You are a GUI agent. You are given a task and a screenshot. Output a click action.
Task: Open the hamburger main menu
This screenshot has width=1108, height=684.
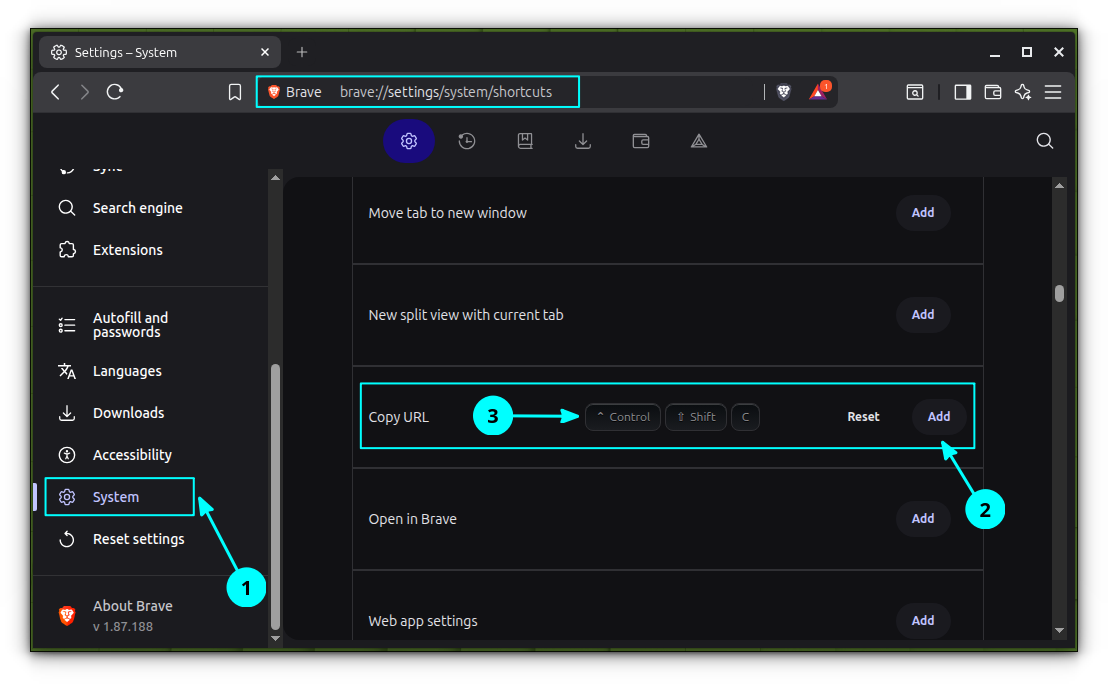pos(1053,92)
